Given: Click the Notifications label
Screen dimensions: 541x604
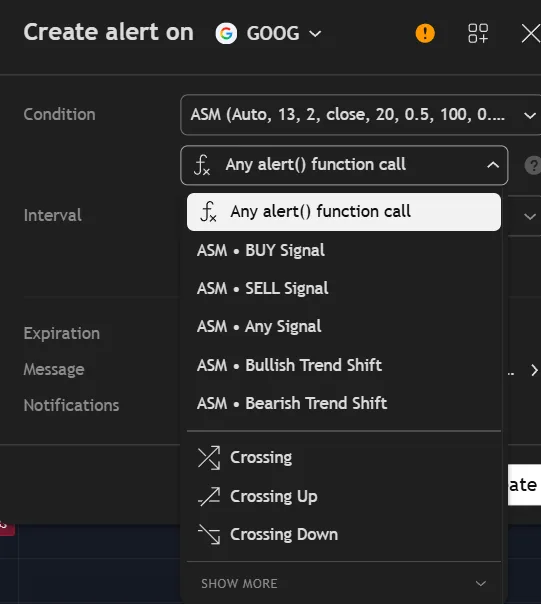Looking at the screenshot, I should point(71,405).
